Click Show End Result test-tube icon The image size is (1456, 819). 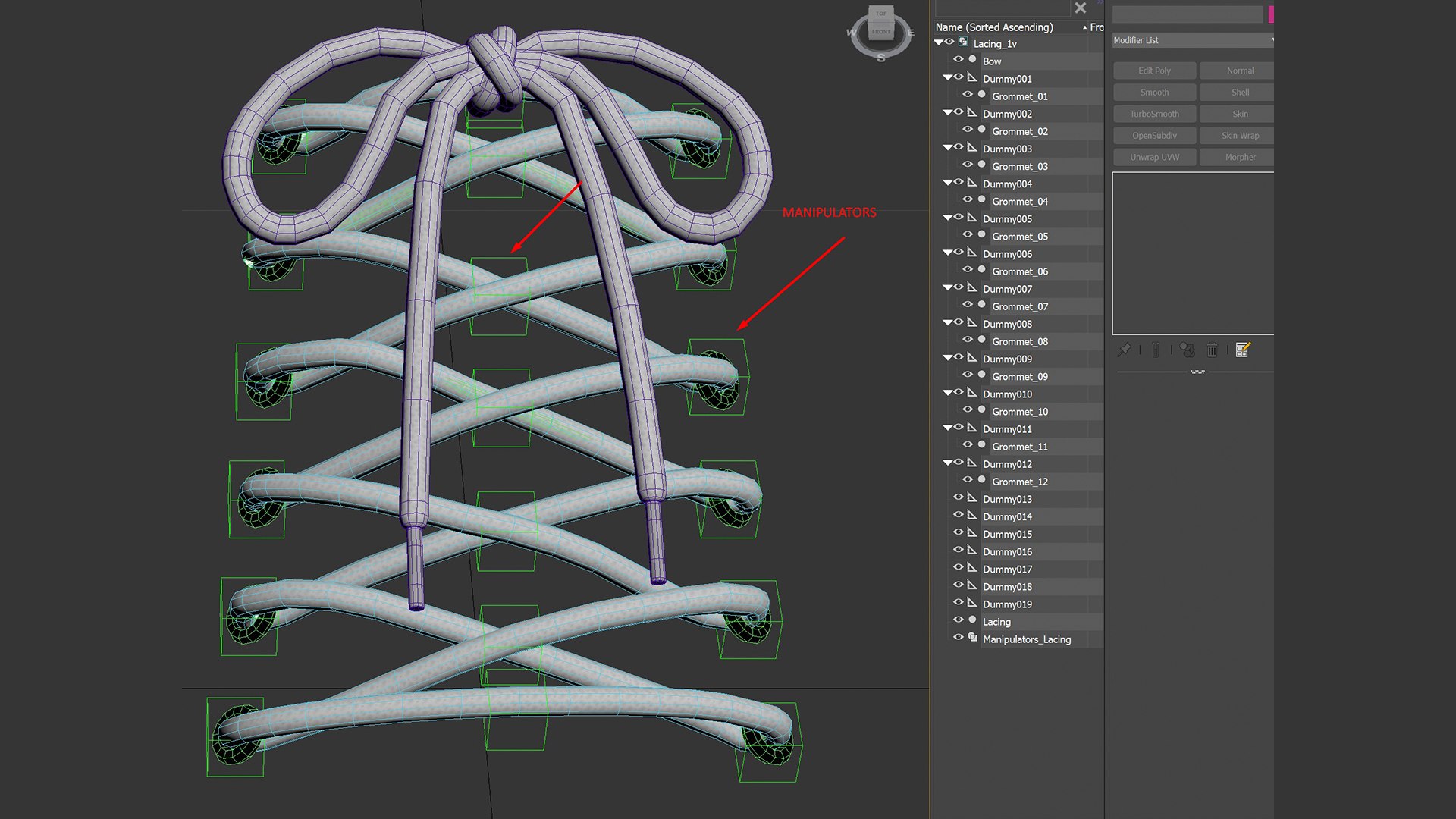[x=1155, y=350]
